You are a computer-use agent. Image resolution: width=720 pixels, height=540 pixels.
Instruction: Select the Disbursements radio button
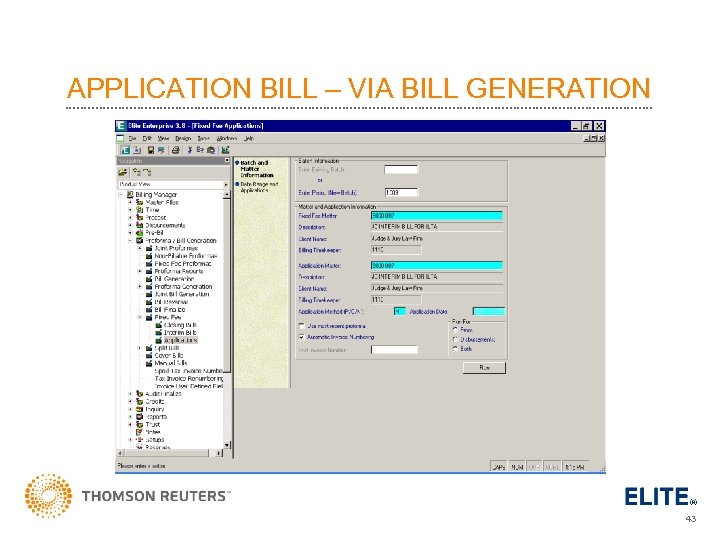click(x=456, y=339)
